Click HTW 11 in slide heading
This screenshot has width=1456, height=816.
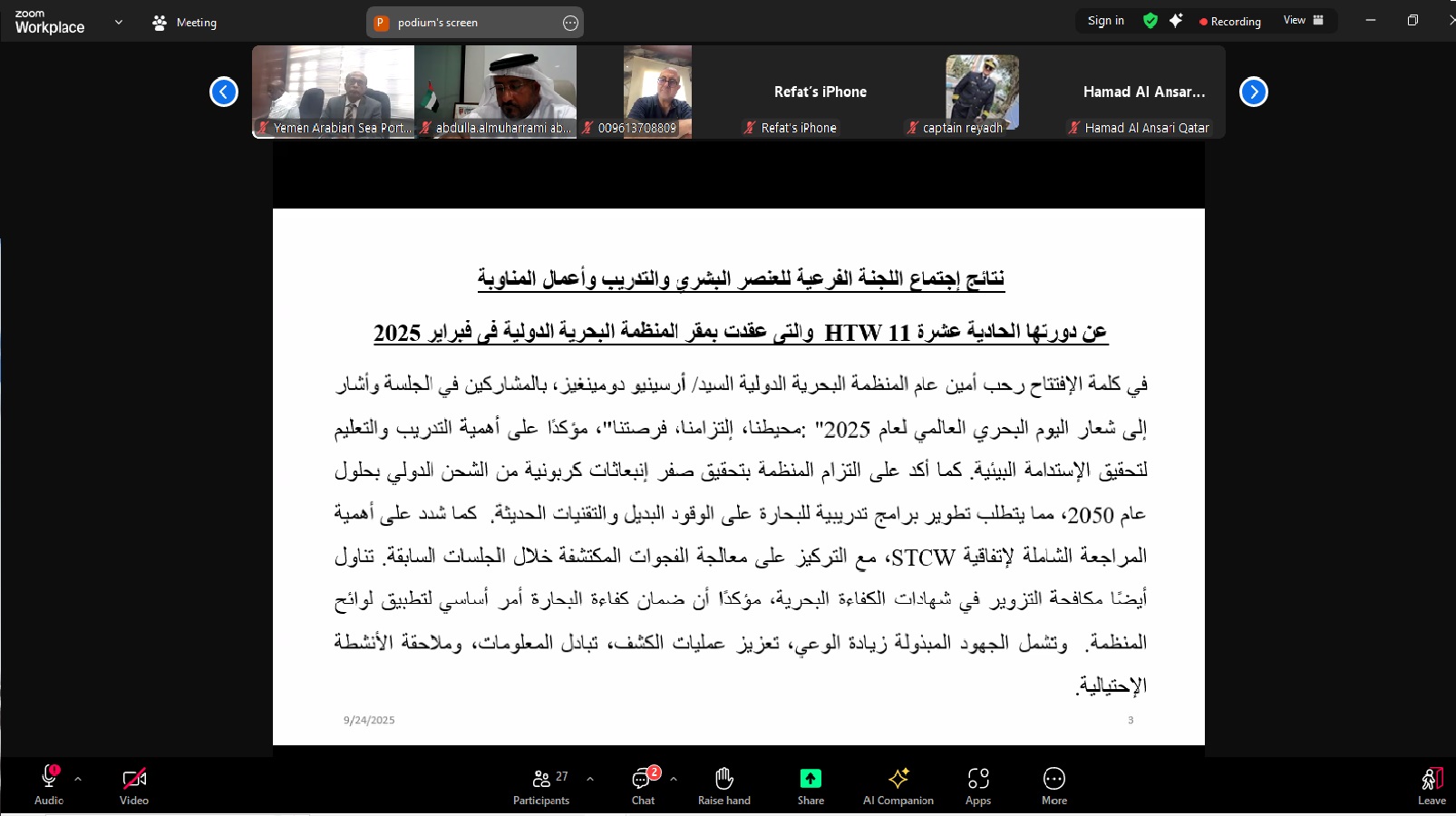click(868, 333)
